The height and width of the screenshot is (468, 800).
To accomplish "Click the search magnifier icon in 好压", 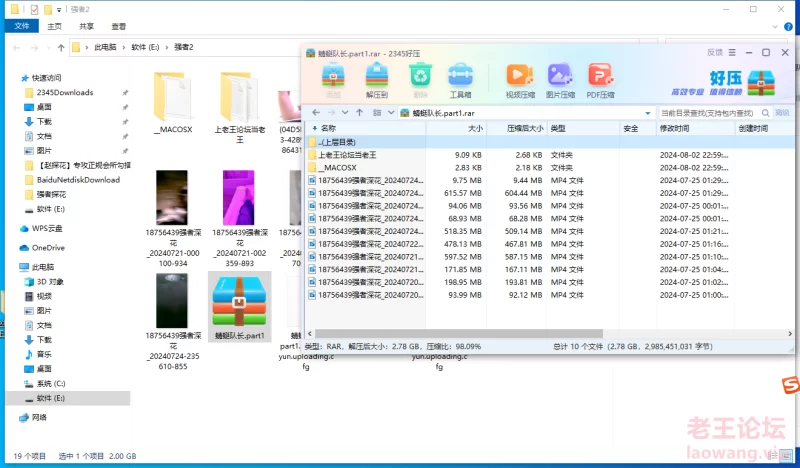I will click(x=766, y=113).
